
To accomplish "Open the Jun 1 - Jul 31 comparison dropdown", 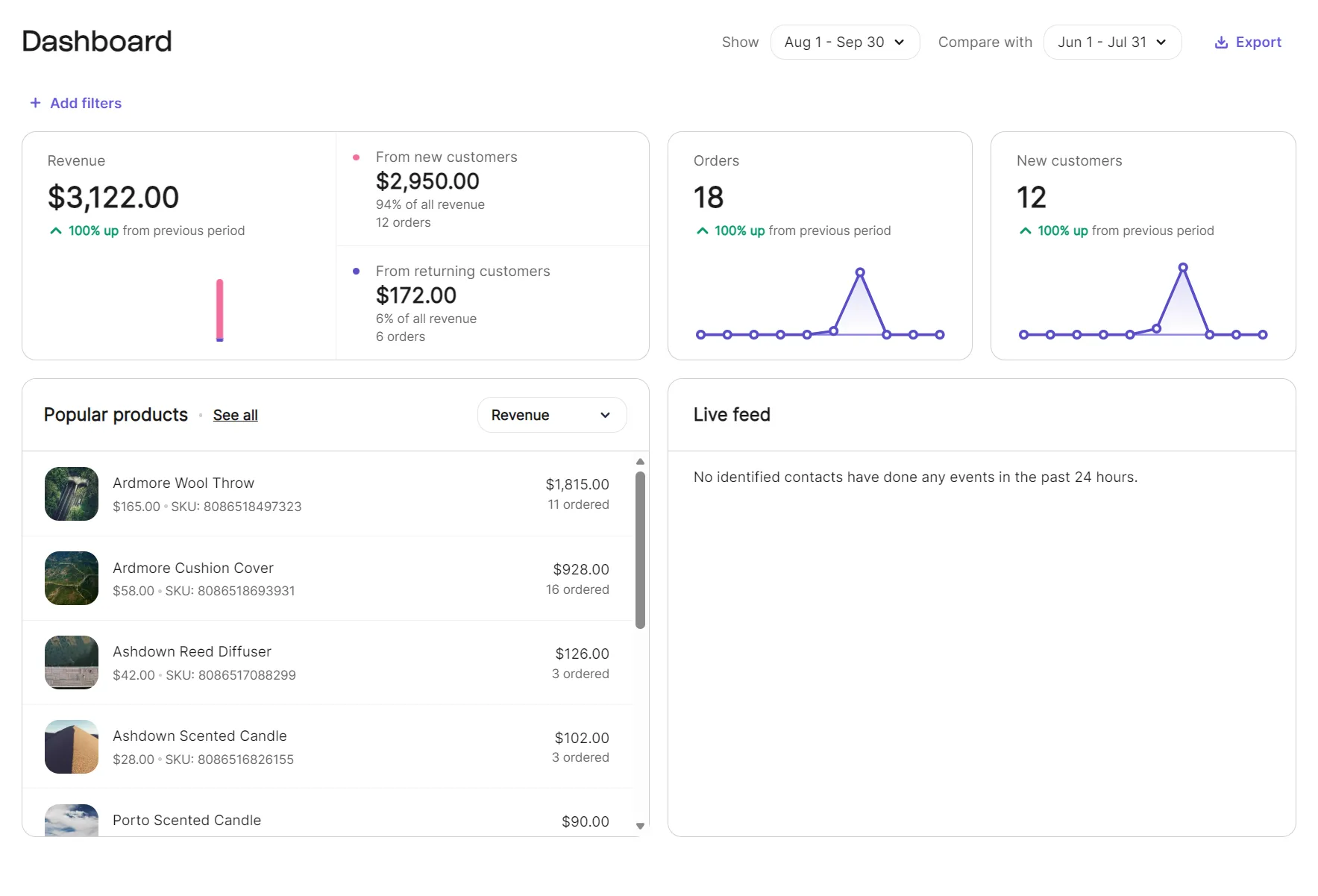I will (1112, 43).
